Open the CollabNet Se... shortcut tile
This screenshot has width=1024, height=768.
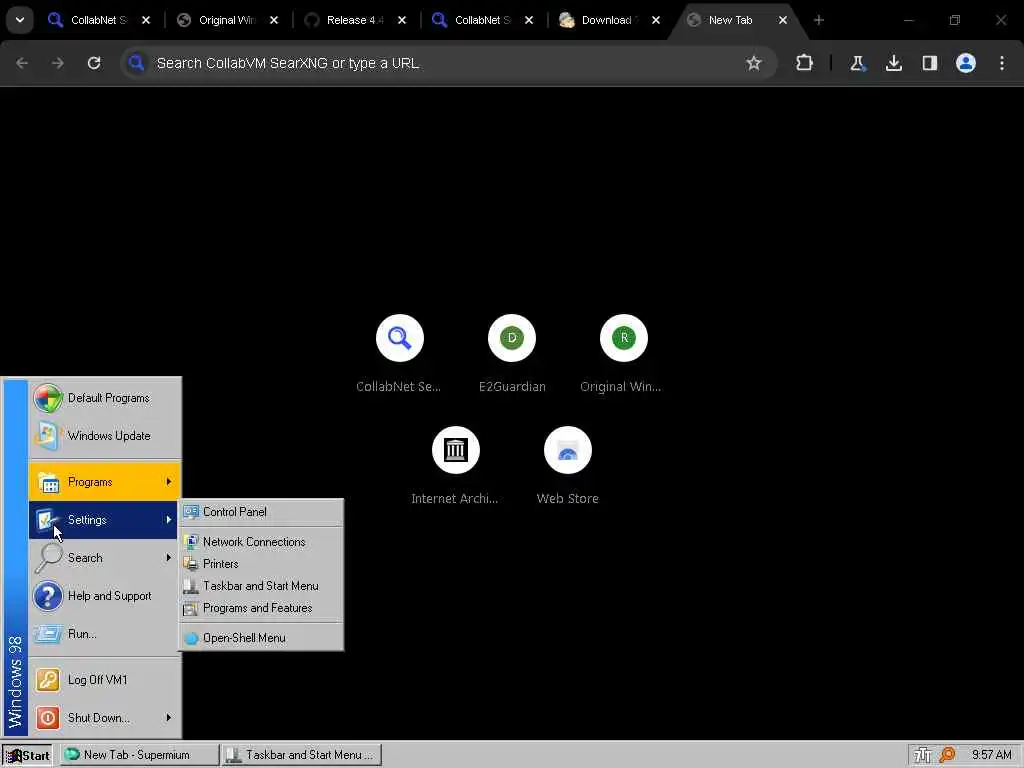(399, 353)
